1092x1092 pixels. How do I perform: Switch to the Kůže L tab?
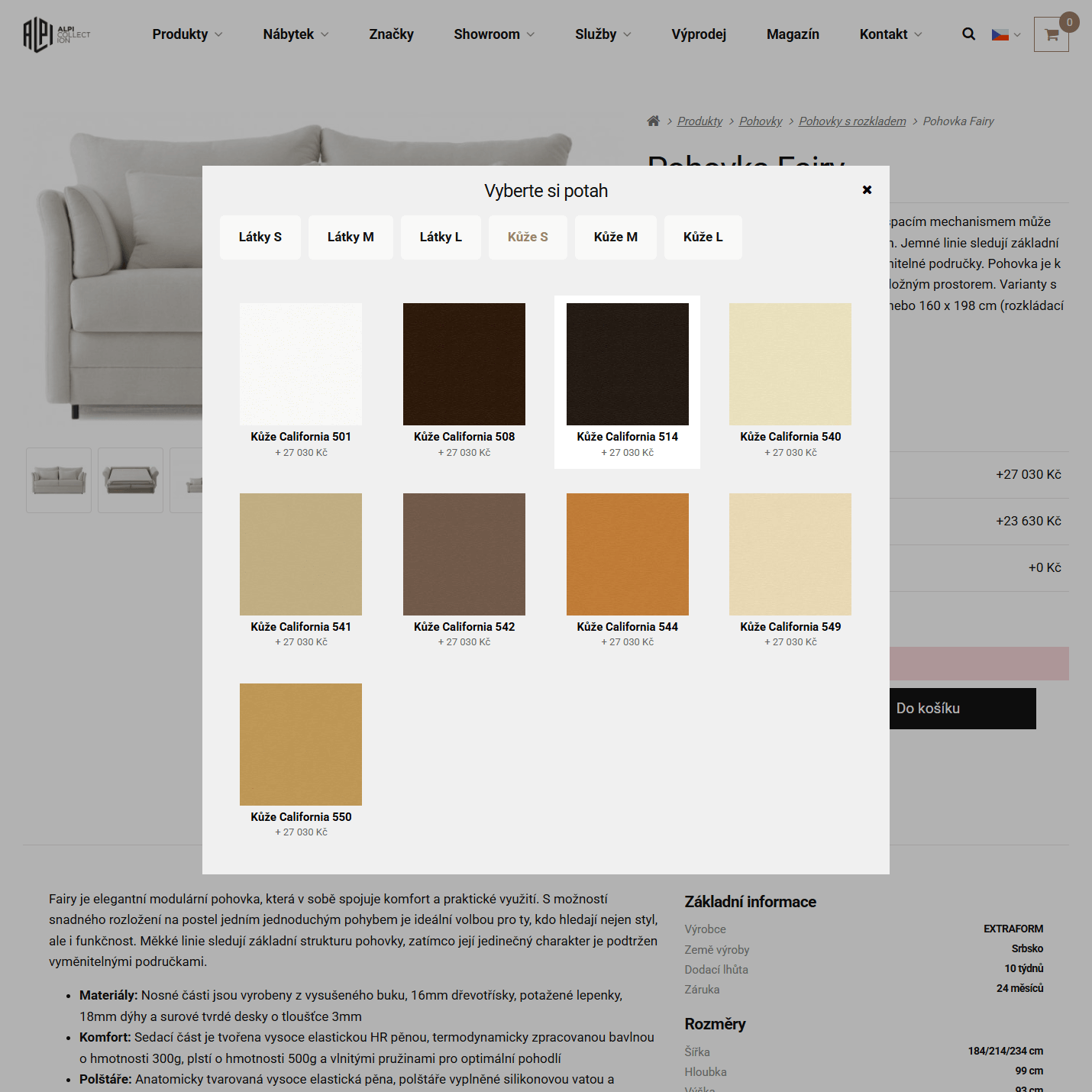[x=703, y=237]
